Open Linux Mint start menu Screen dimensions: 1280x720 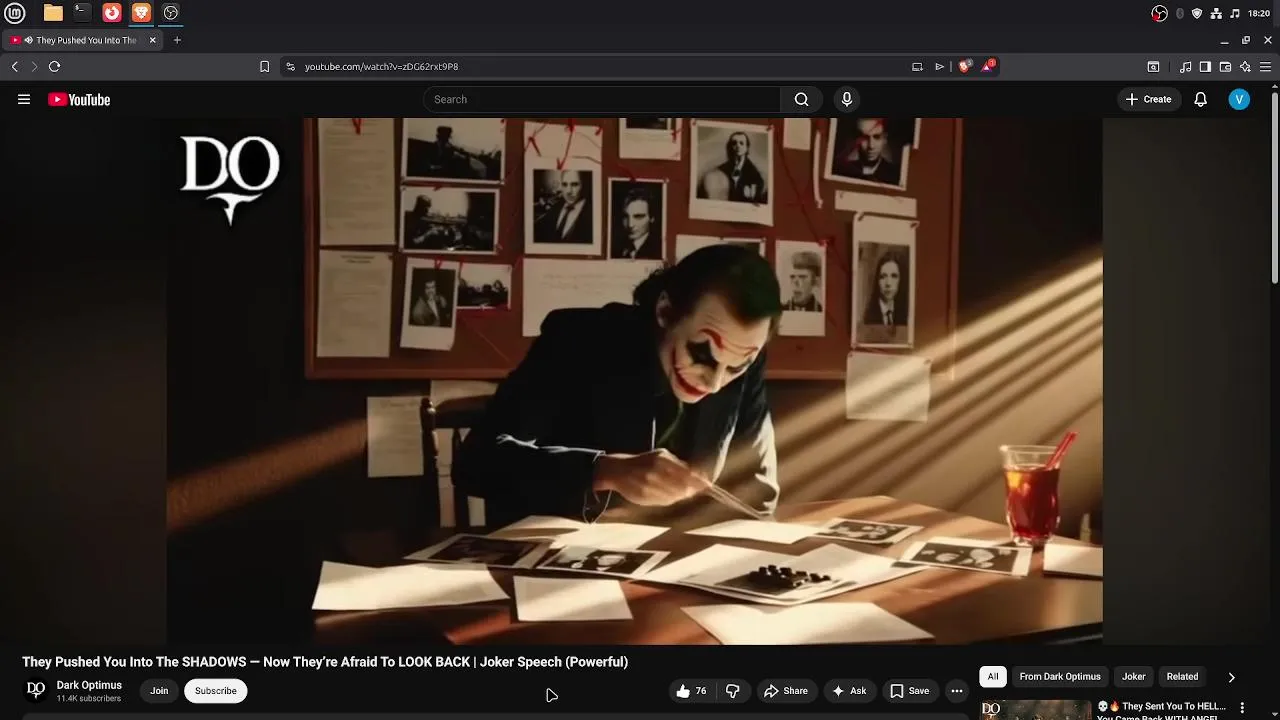coord(15,13)
